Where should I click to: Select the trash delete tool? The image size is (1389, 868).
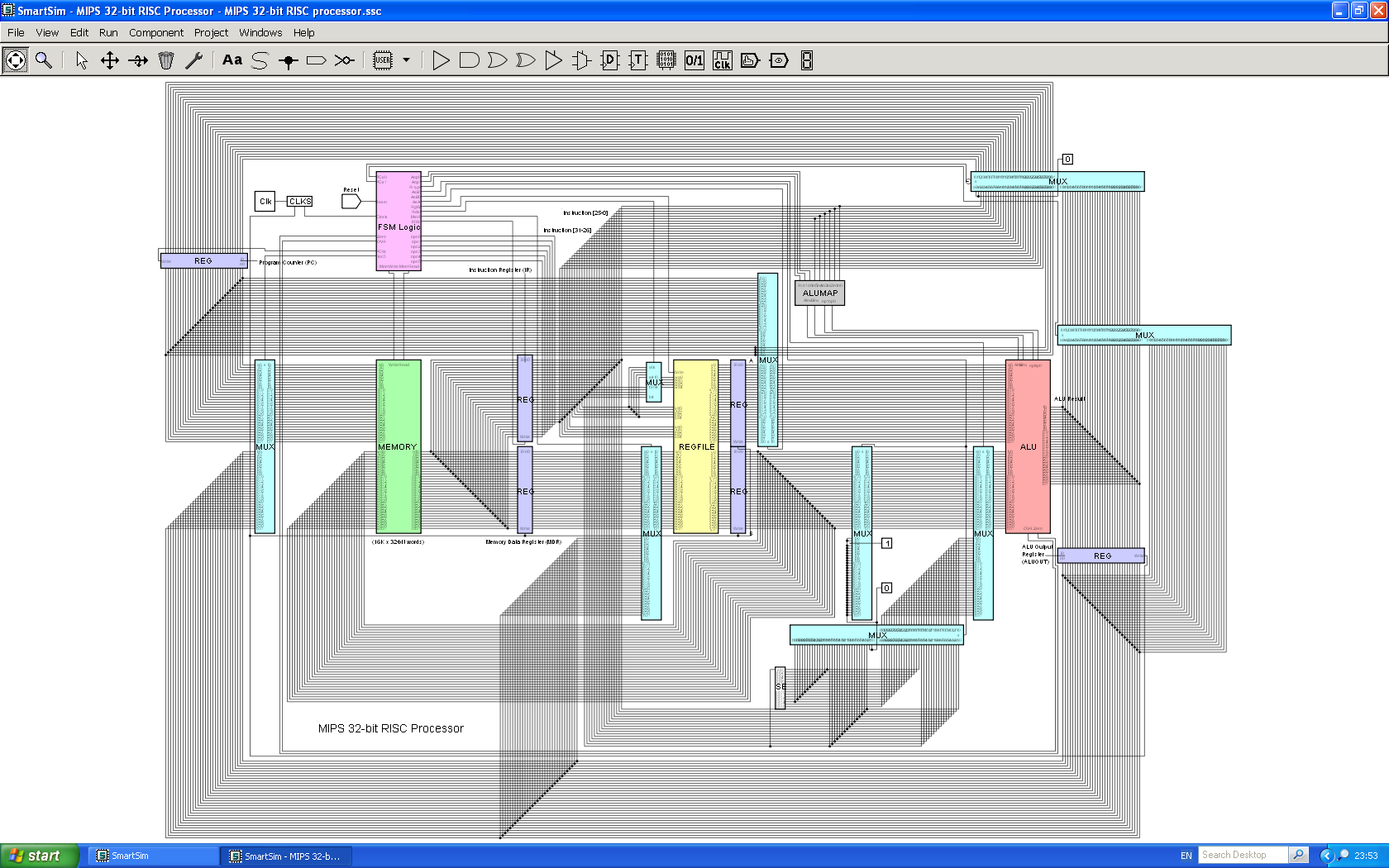click(166, 60)
